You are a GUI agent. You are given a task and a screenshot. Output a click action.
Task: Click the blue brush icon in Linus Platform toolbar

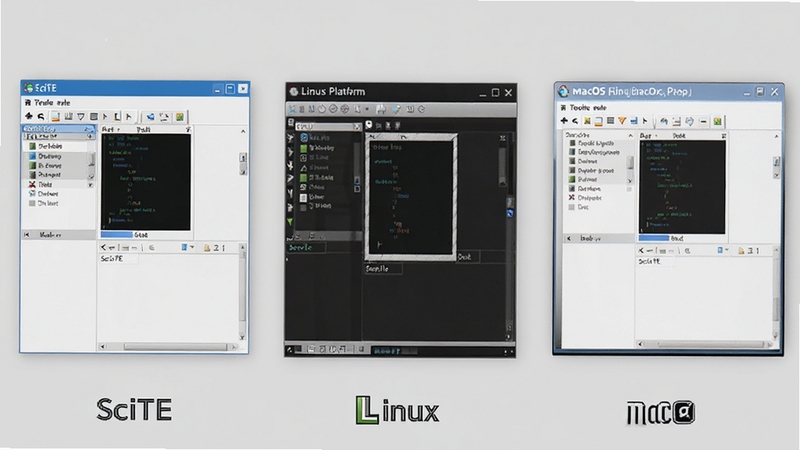click(396, 109)
